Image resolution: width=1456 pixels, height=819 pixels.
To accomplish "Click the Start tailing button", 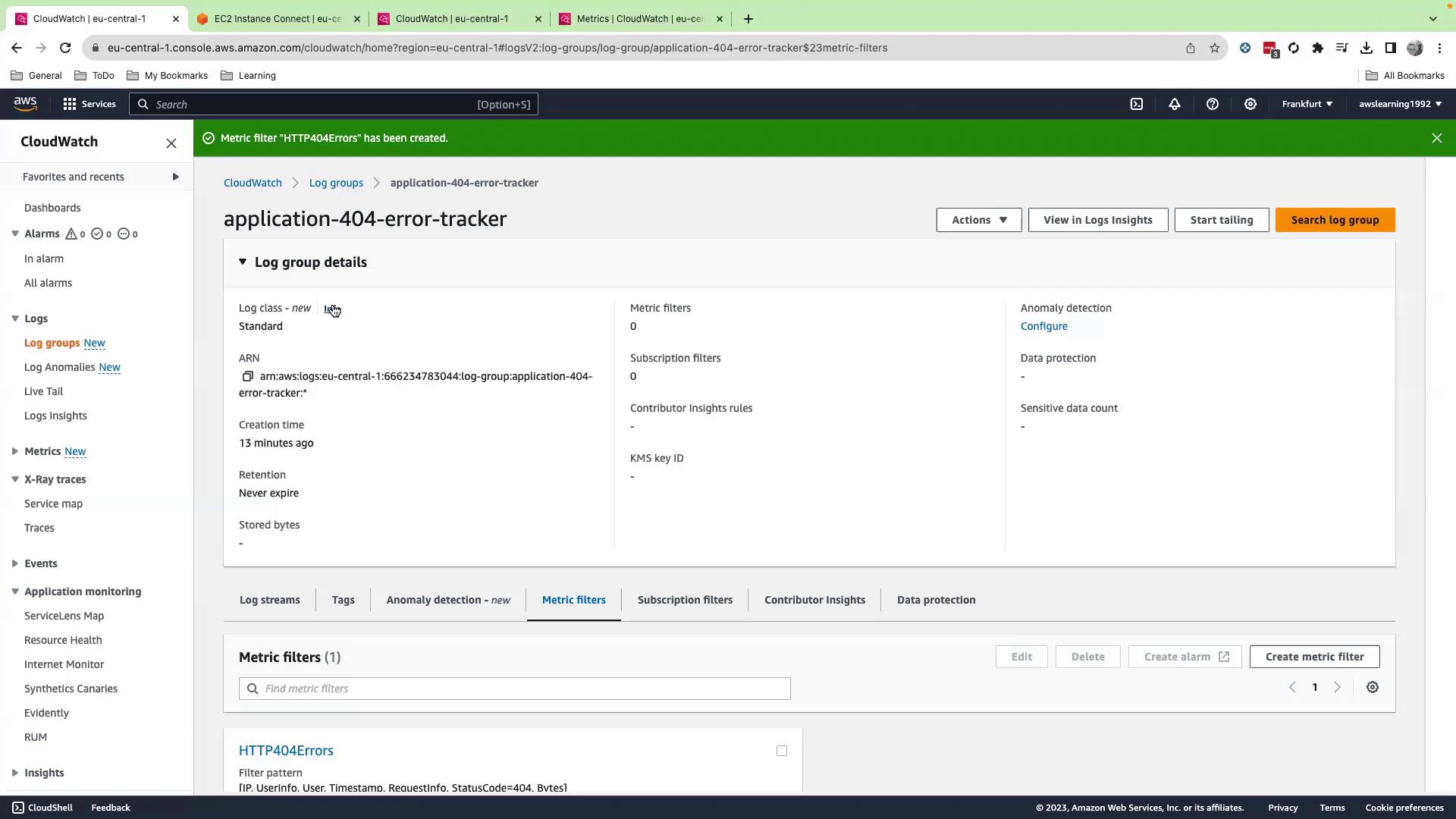I will 1221,220.
